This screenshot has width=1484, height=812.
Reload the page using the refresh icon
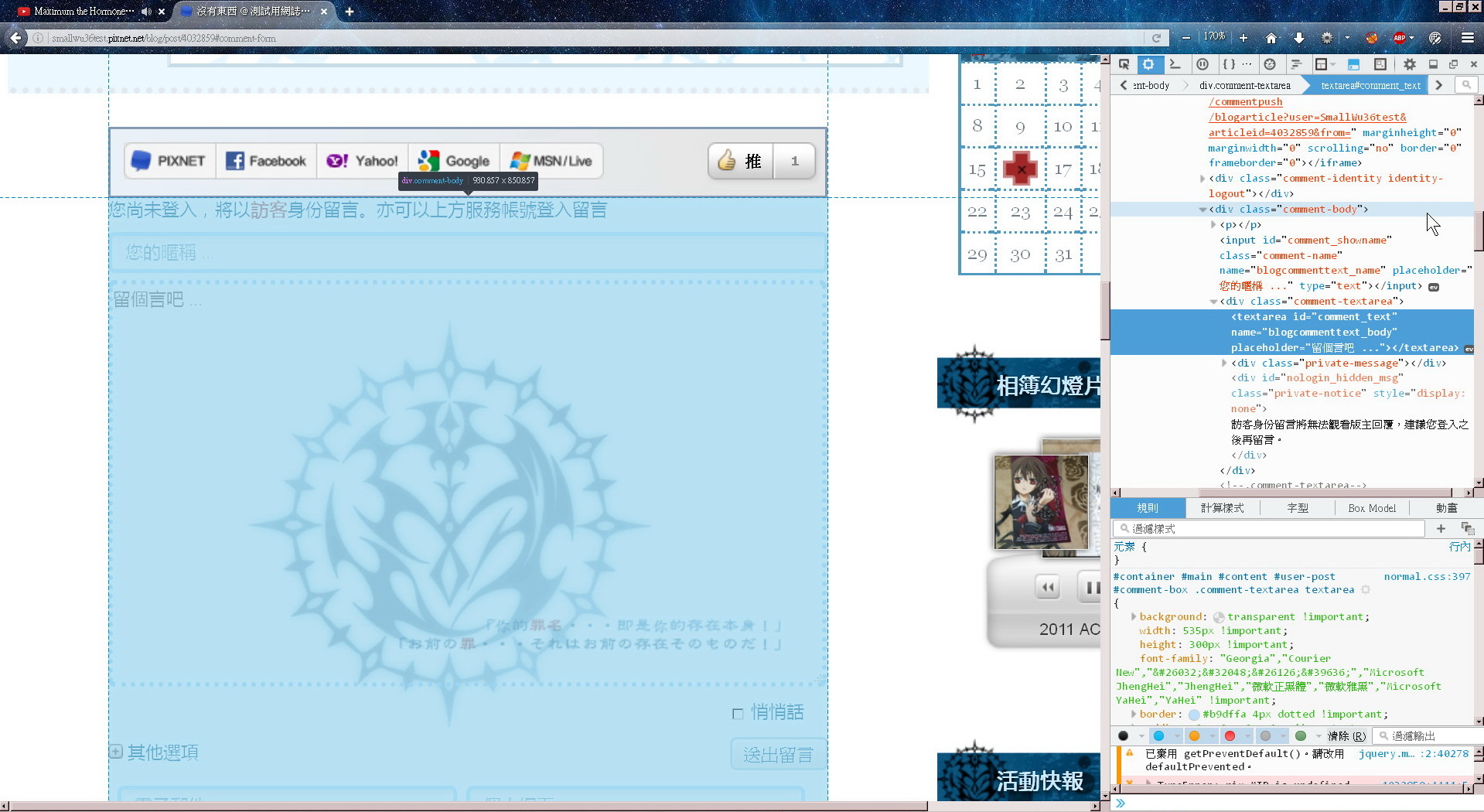pyautogui.click(x=1156, y=38)
